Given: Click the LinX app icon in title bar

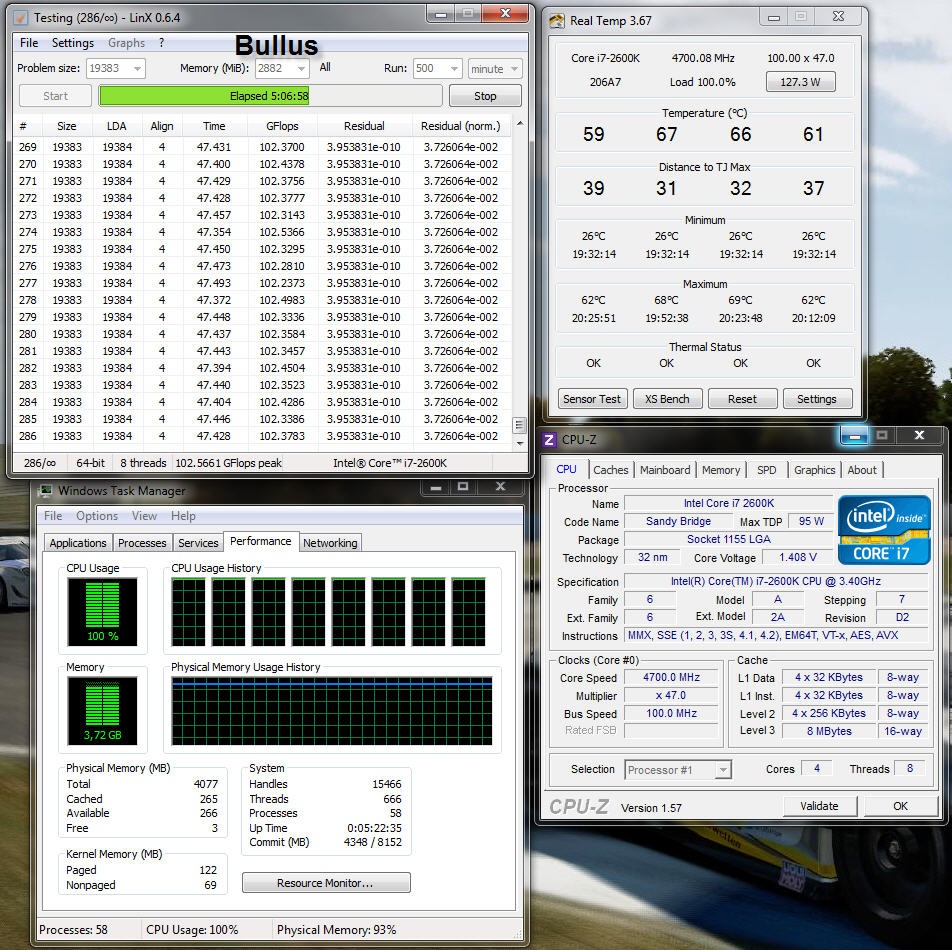Looking at the screenshot, I should click(22, 18).
